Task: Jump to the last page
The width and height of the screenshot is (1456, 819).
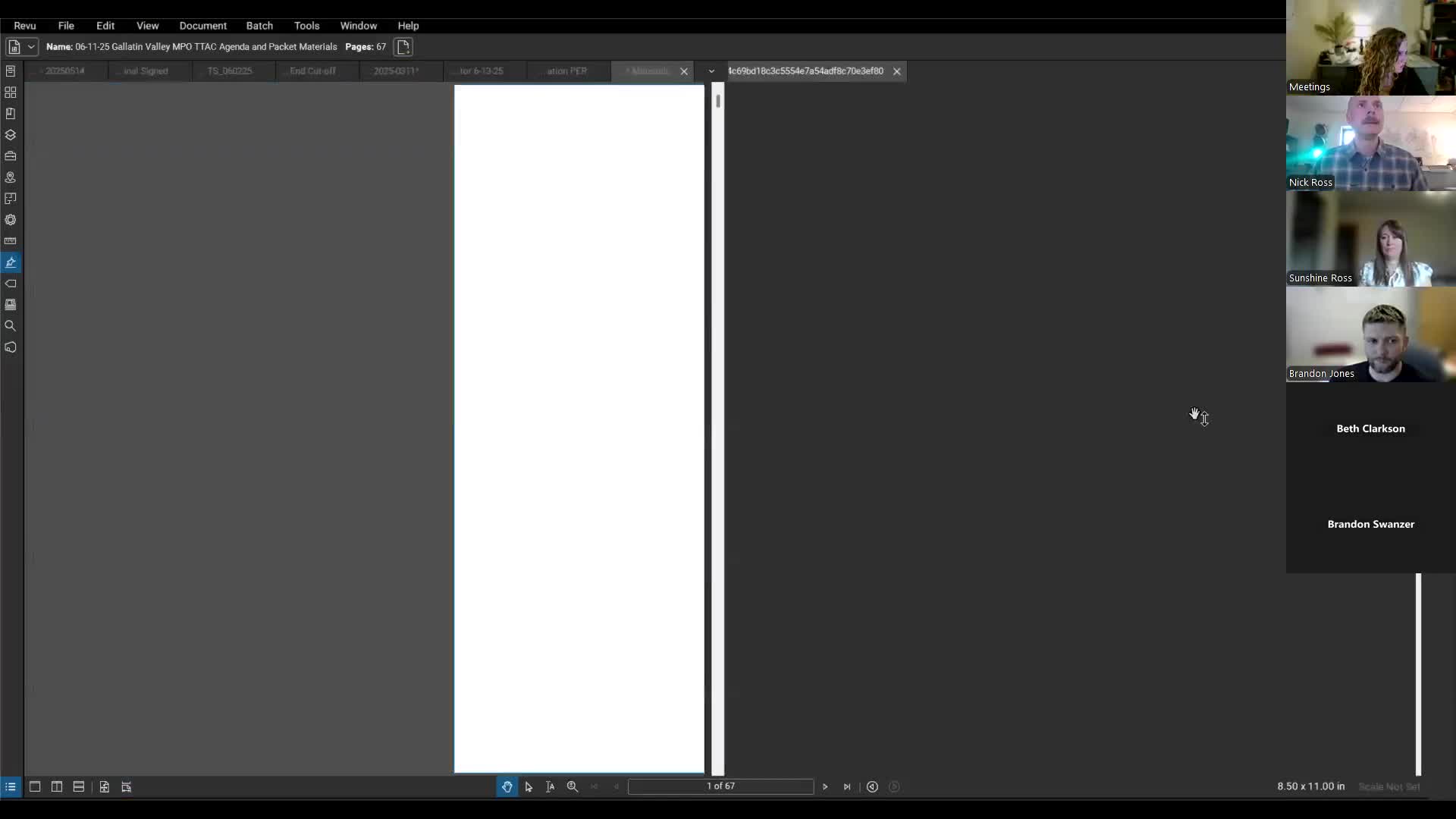Action: (847, 787)
